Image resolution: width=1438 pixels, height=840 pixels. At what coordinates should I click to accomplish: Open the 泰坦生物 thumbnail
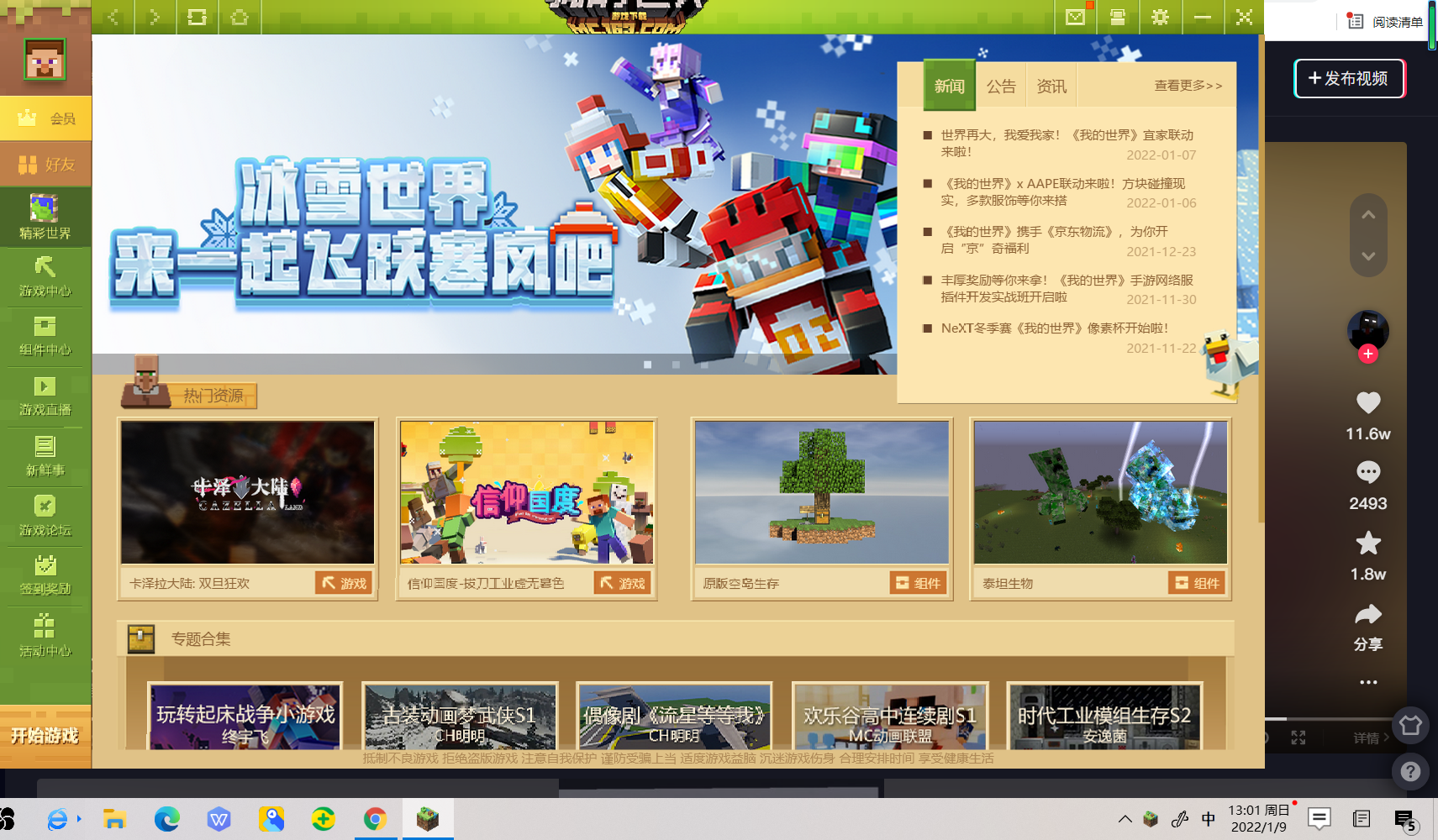click(x=1101, y=492)
